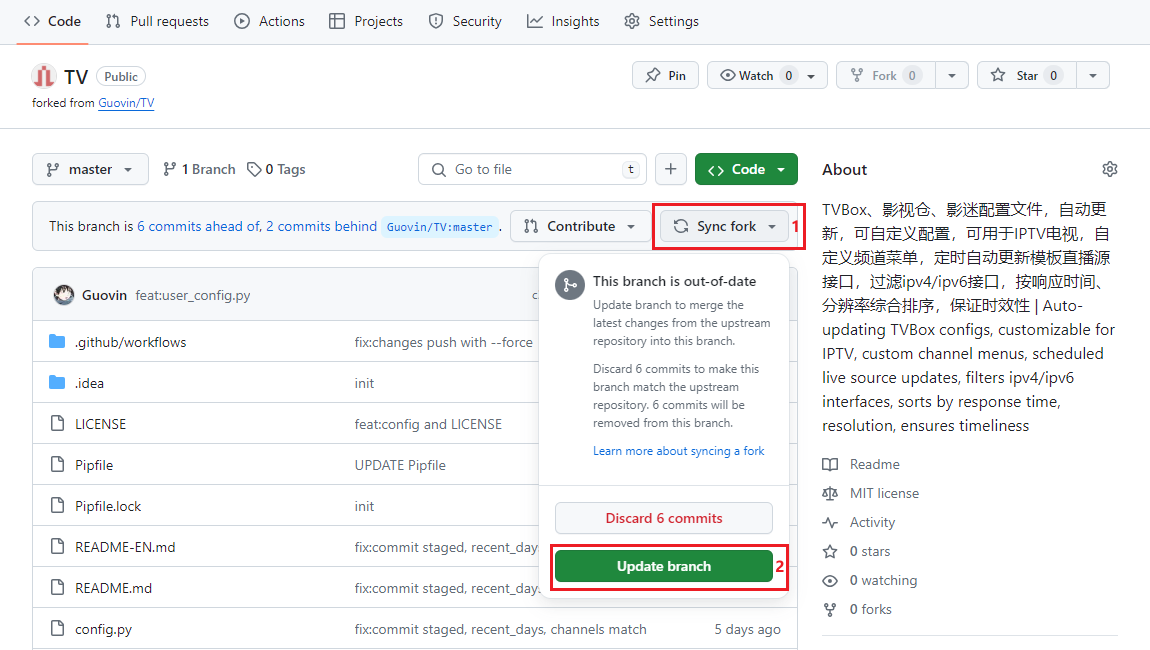Click the out-of-date merge icon

570,285
